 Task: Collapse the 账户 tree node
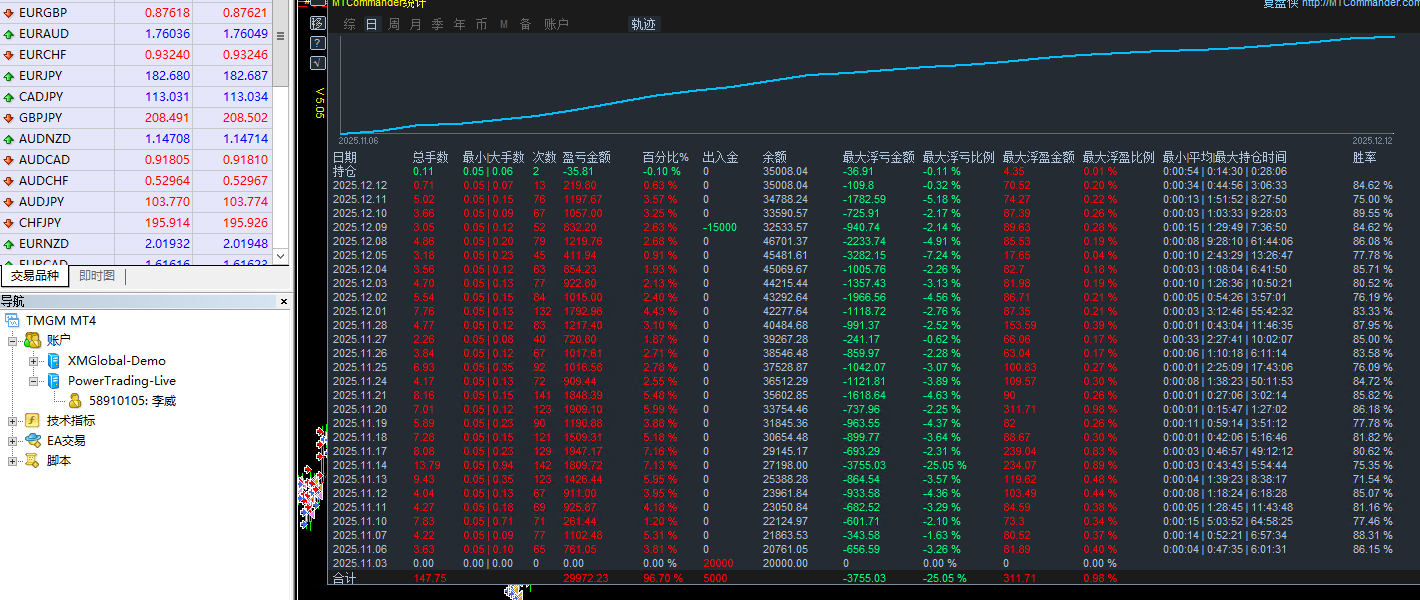pyautogui.click(x=13, y=341)
